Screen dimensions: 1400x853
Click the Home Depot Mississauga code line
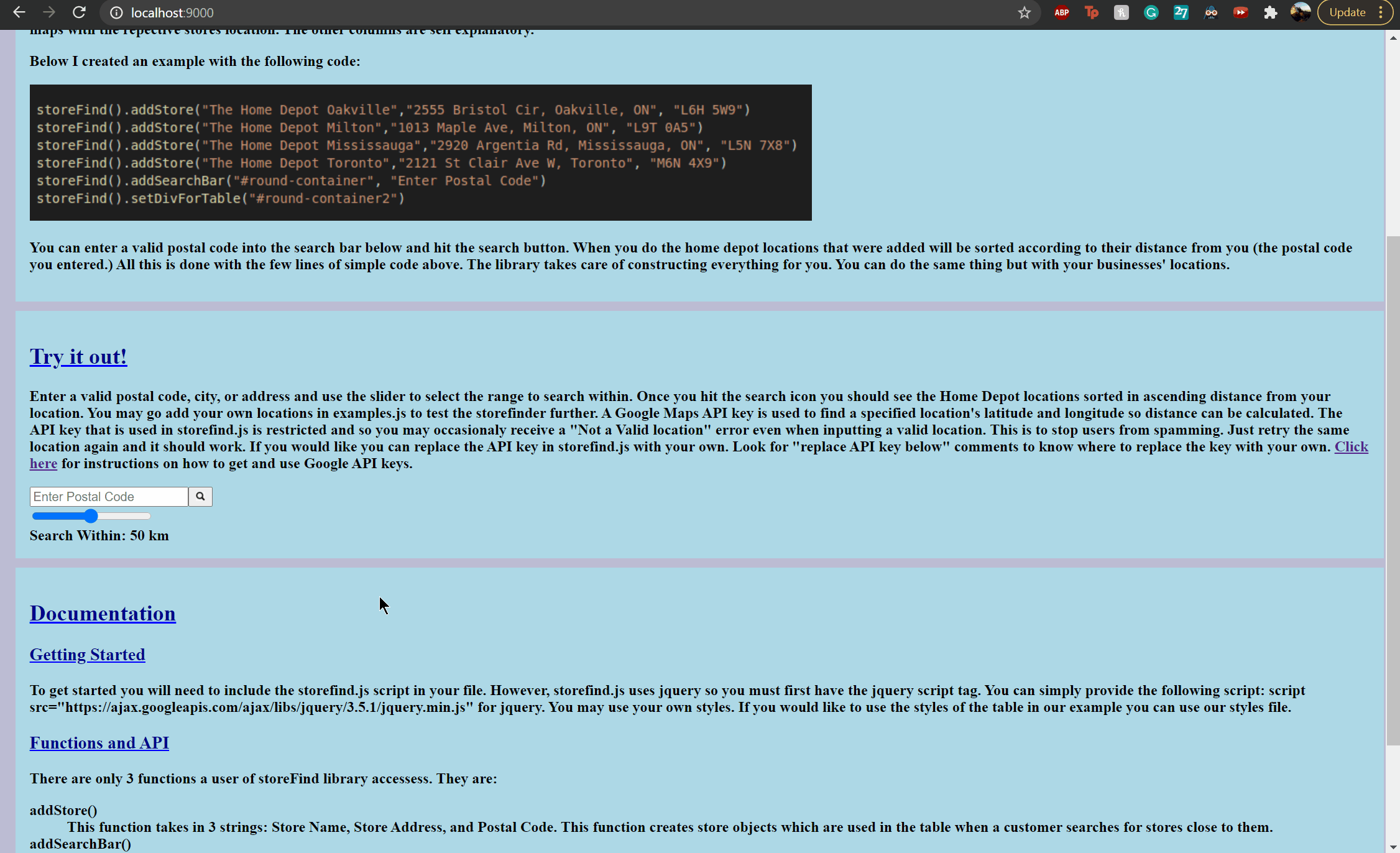click(417, 145)
